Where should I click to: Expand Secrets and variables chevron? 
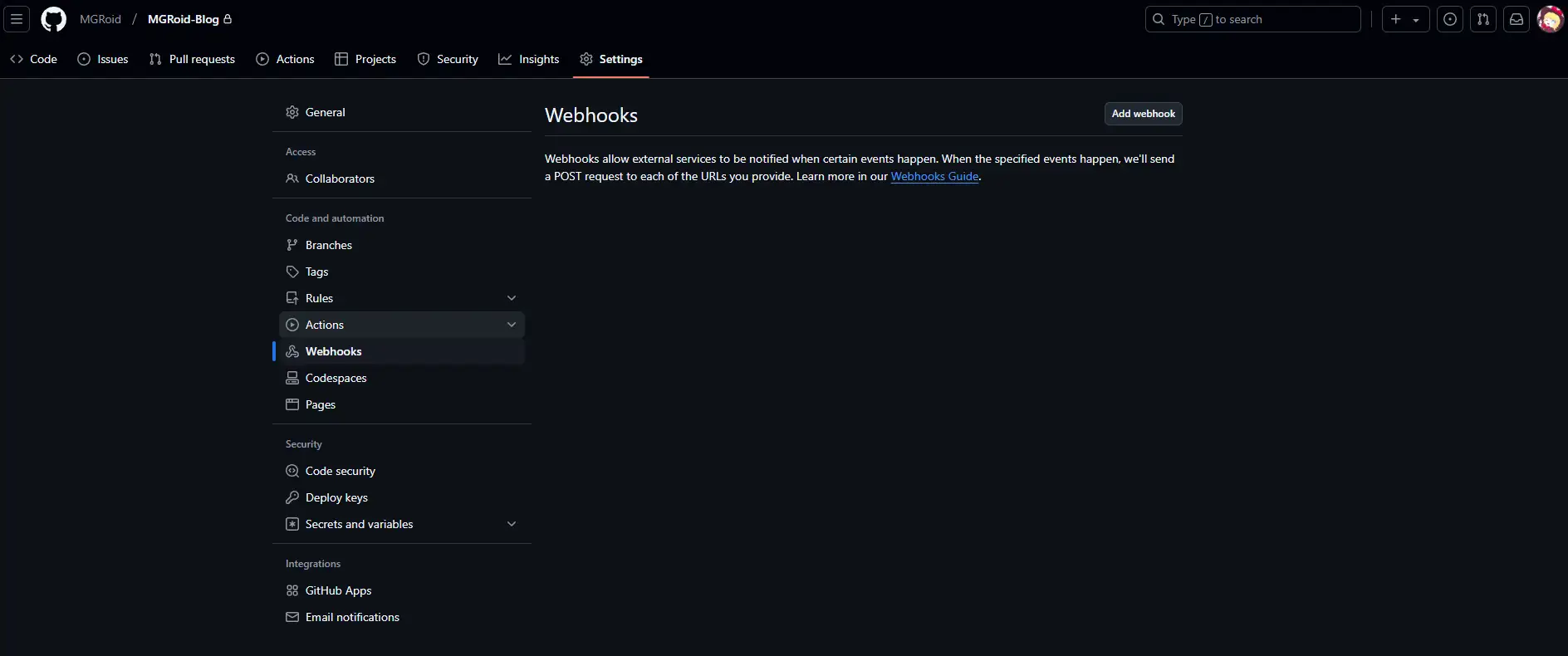coord(512,524)
